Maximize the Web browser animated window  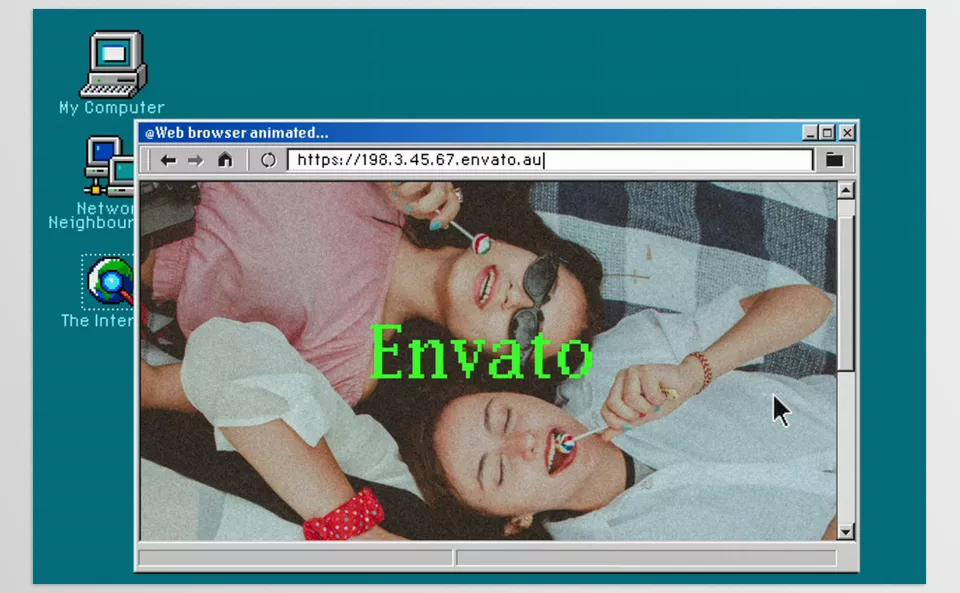click(827, 133)
